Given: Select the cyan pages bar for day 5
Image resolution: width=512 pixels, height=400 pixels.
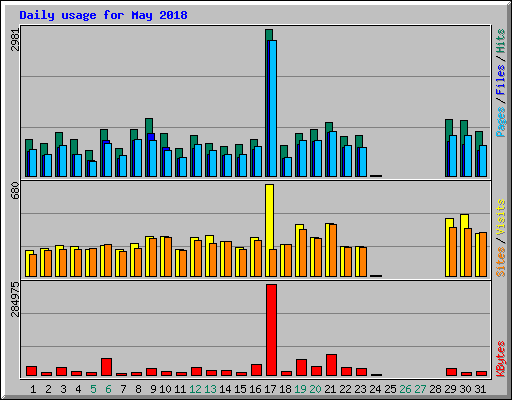Looking at the screenshot, I should 93,169.
